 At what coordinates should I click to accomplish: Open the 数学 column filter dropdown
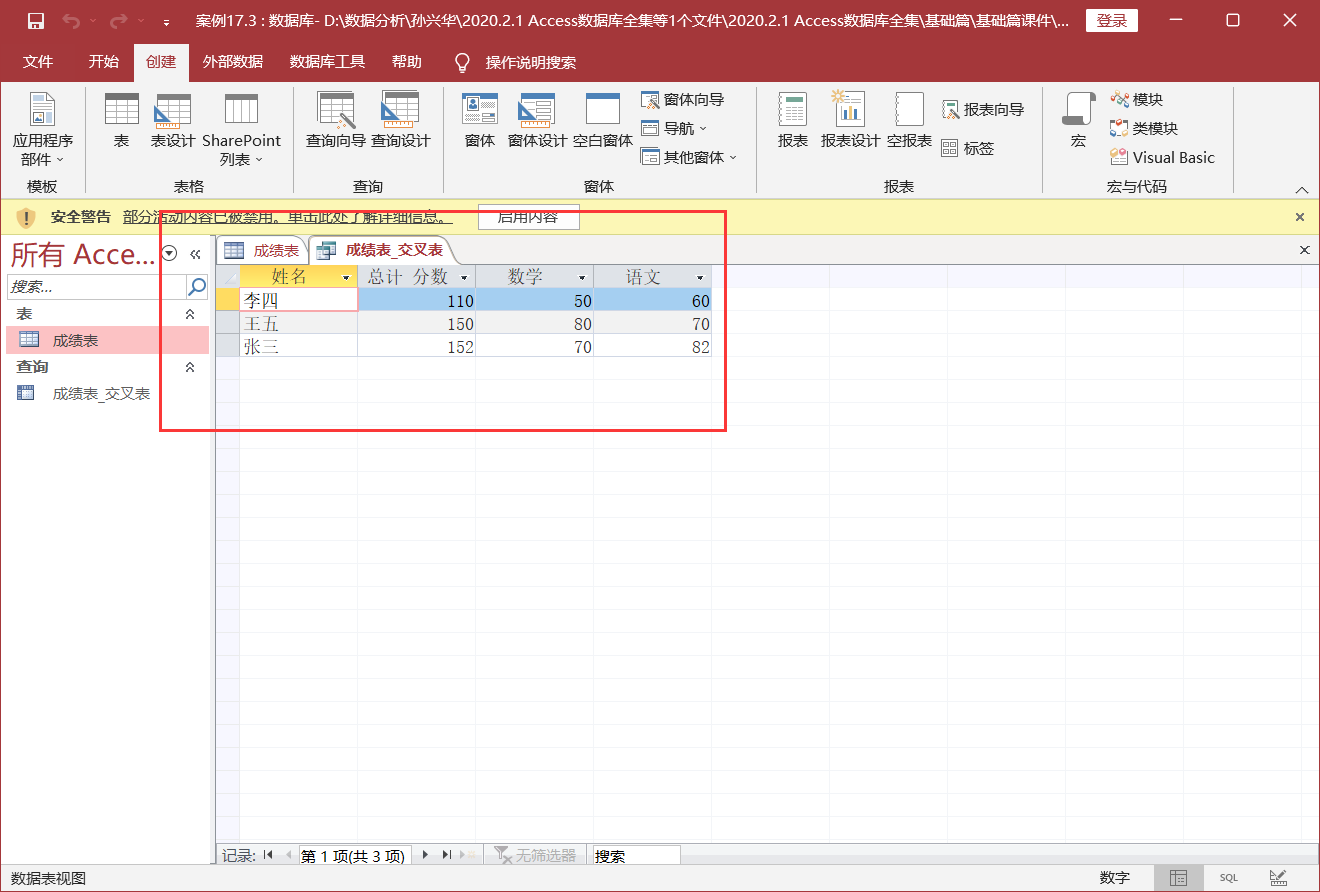point(582,277)
